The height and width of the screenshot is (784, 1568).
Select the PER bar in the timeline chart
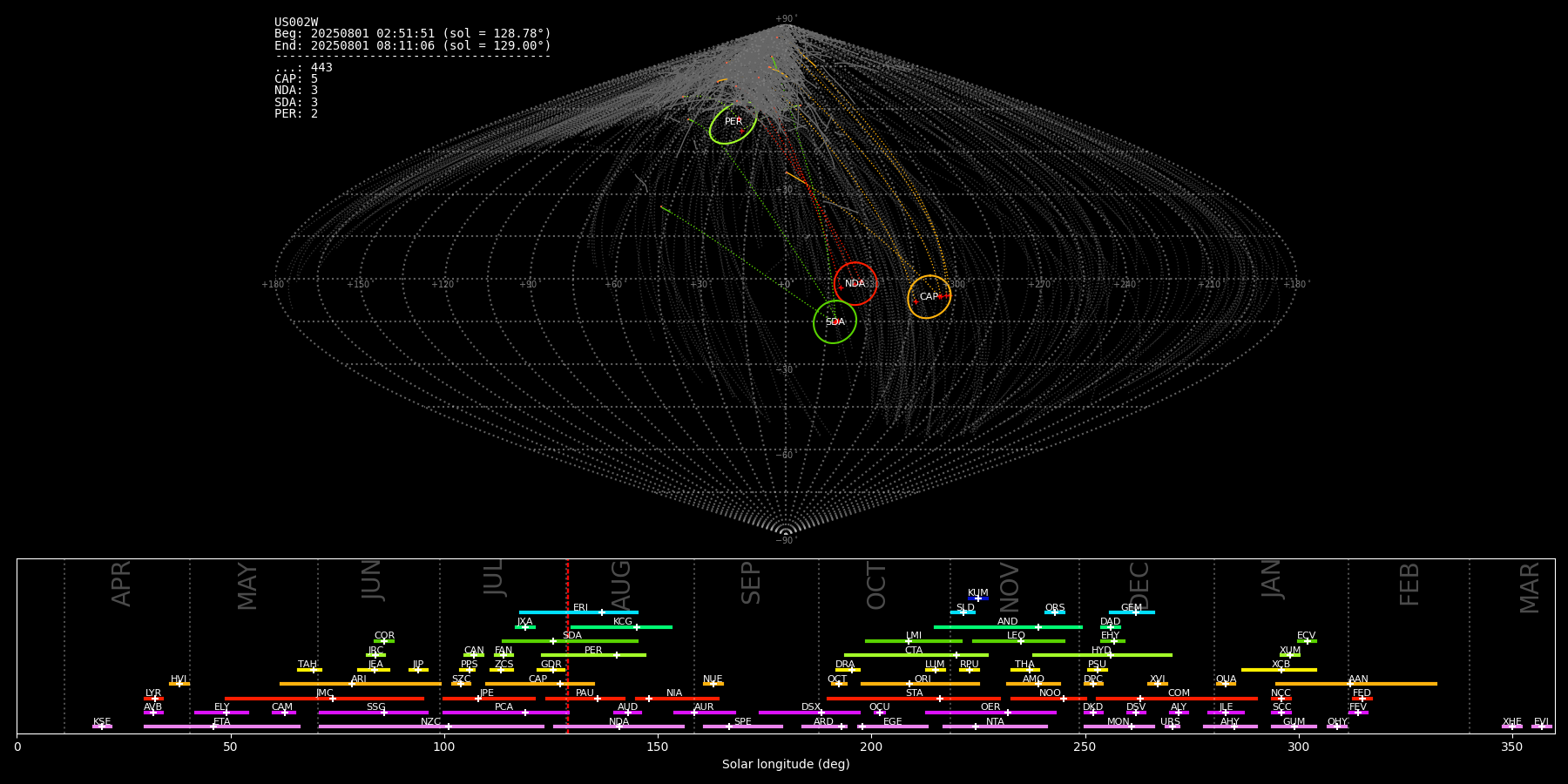(593, 655)
